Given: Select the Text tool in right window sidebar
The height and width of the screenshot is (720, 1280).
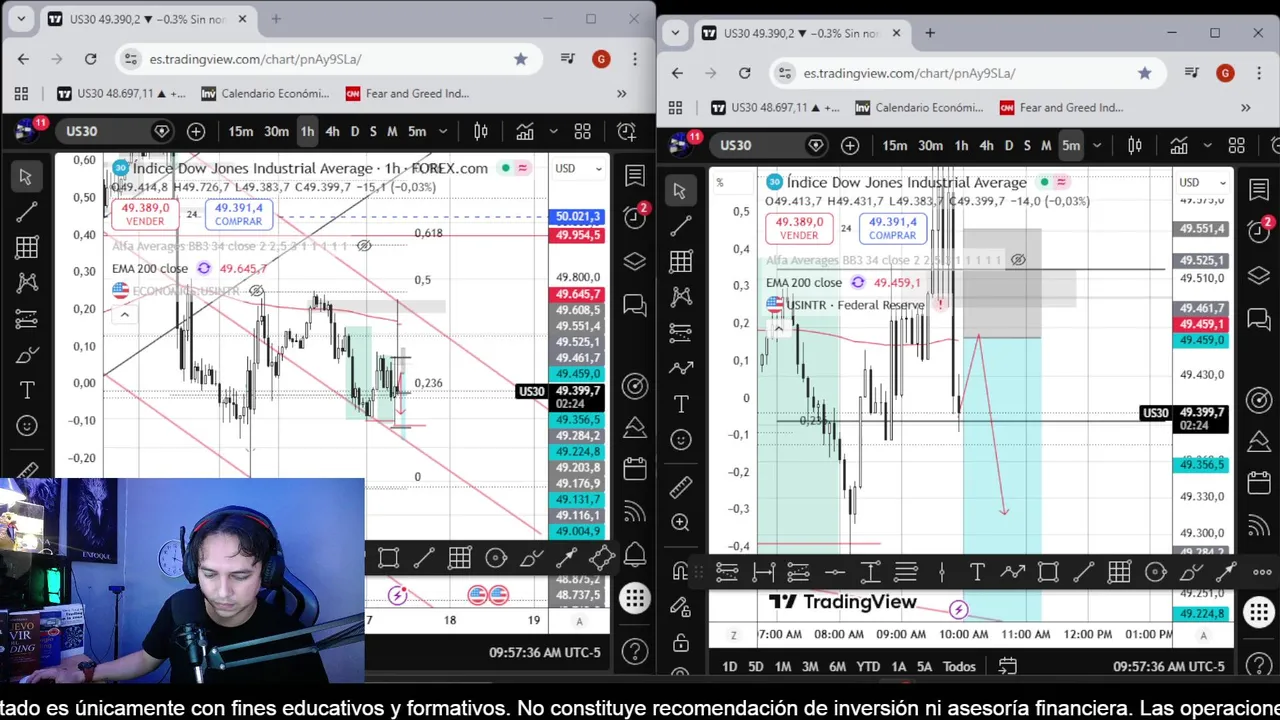Looking at the screenshot, I should 681,404.
